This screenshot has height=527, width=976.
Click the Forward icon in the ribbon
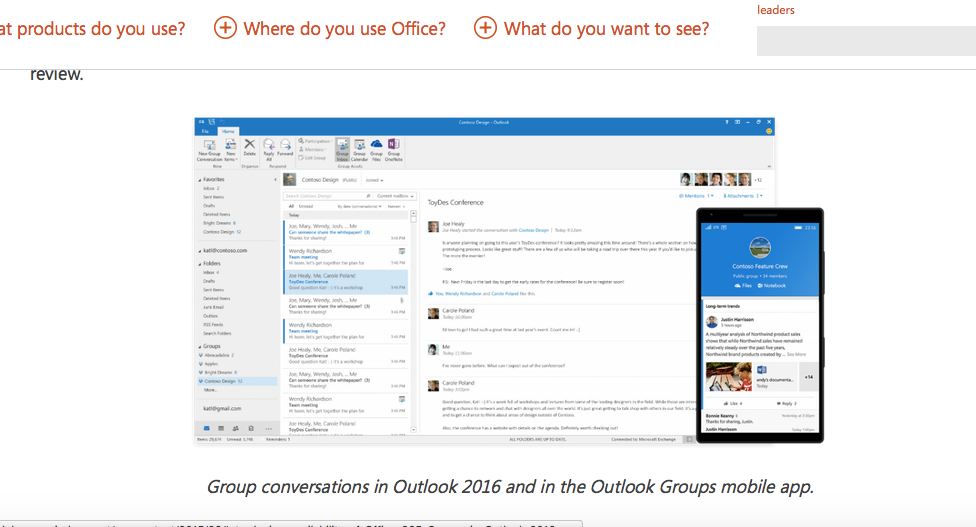[x=285, y=148]
